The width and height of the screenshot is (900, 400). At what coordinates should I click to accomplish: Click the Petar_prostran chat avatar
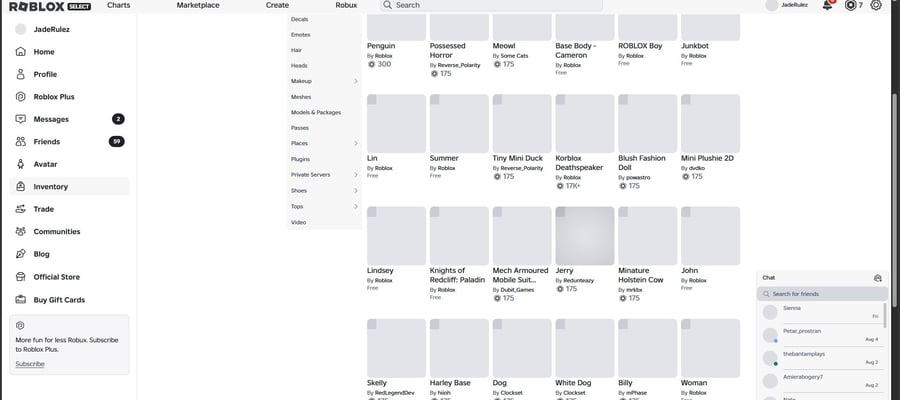770,335
